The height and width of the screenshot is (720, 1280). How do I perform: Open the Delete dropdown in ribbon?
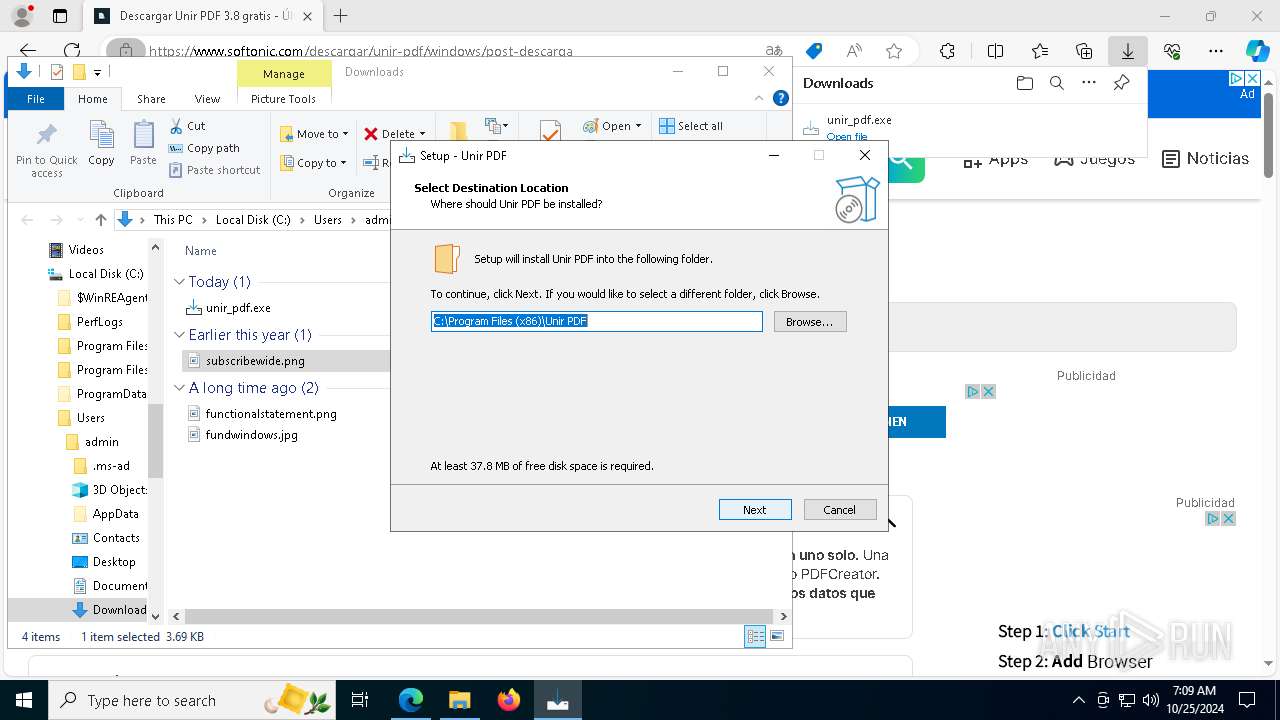tap(394, 134)
